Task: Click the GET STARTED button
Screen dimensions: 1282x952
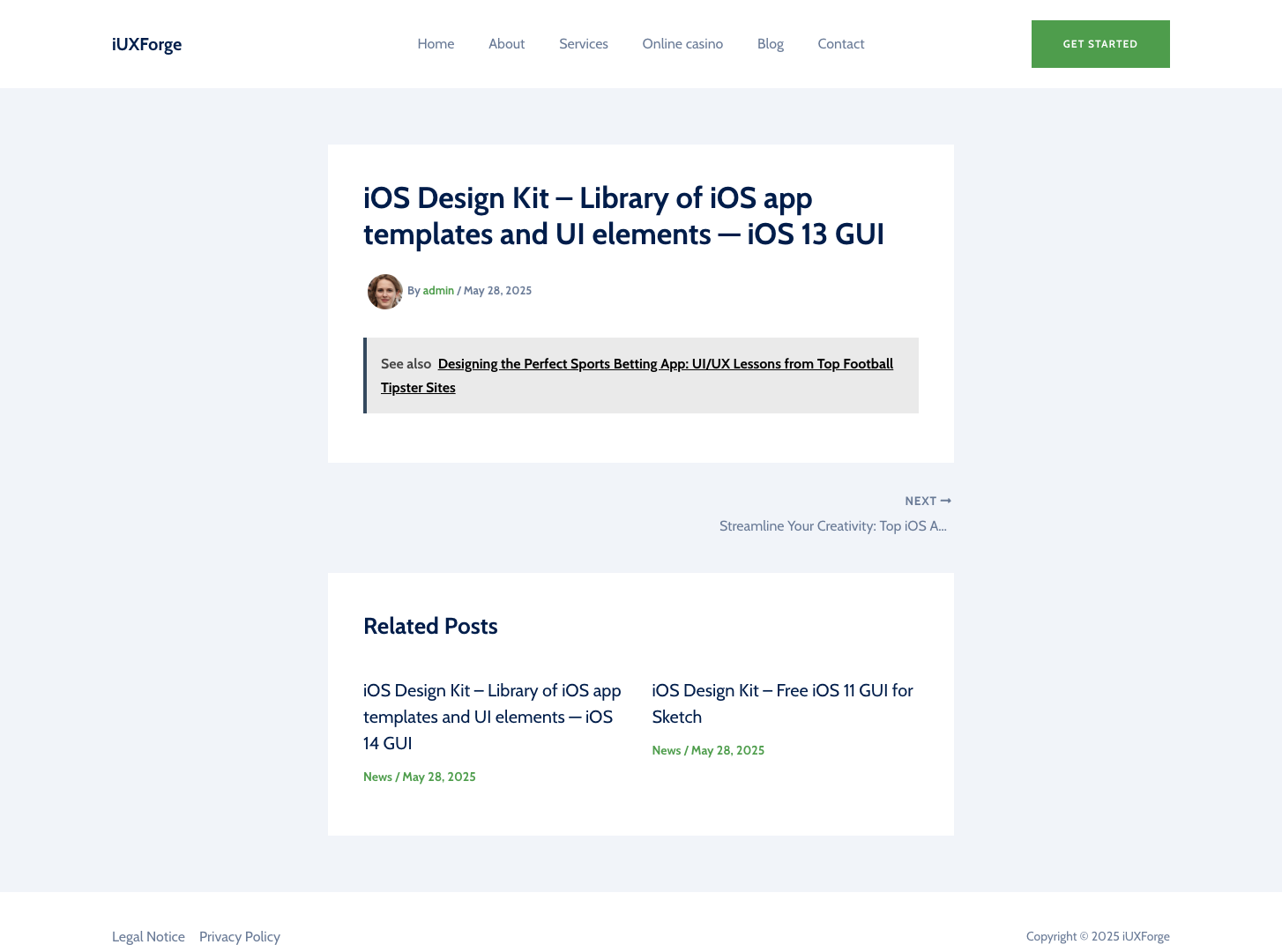Action: (1100, 44)
